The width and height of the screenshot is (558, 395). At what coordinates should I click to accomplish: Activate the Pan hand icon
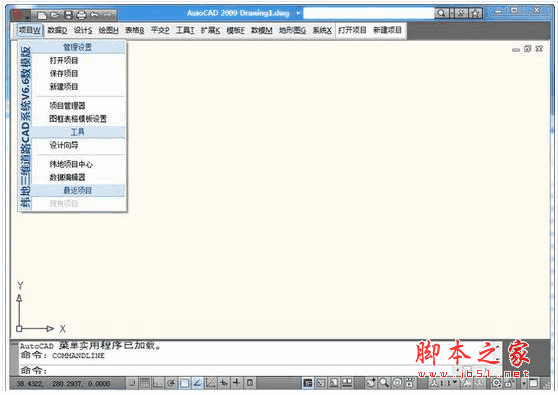coord(371,383)
